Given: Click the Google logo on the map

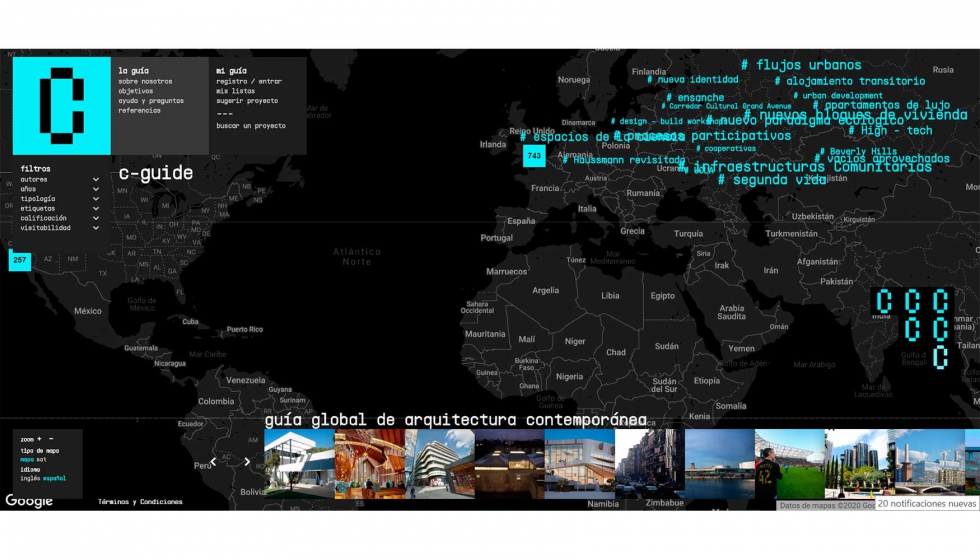Looking at the screenshot, I should [29, 501].
